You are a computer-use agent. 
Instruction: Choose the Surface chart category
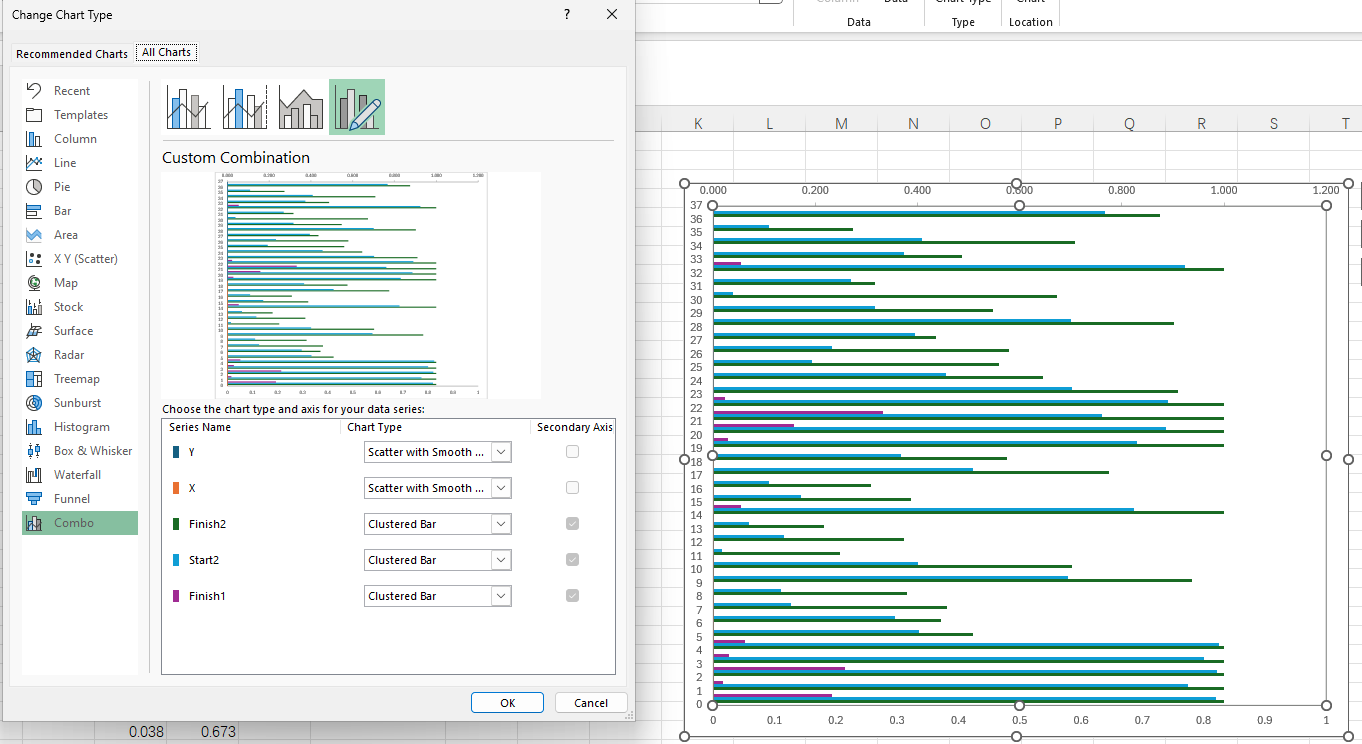[80, 331]
